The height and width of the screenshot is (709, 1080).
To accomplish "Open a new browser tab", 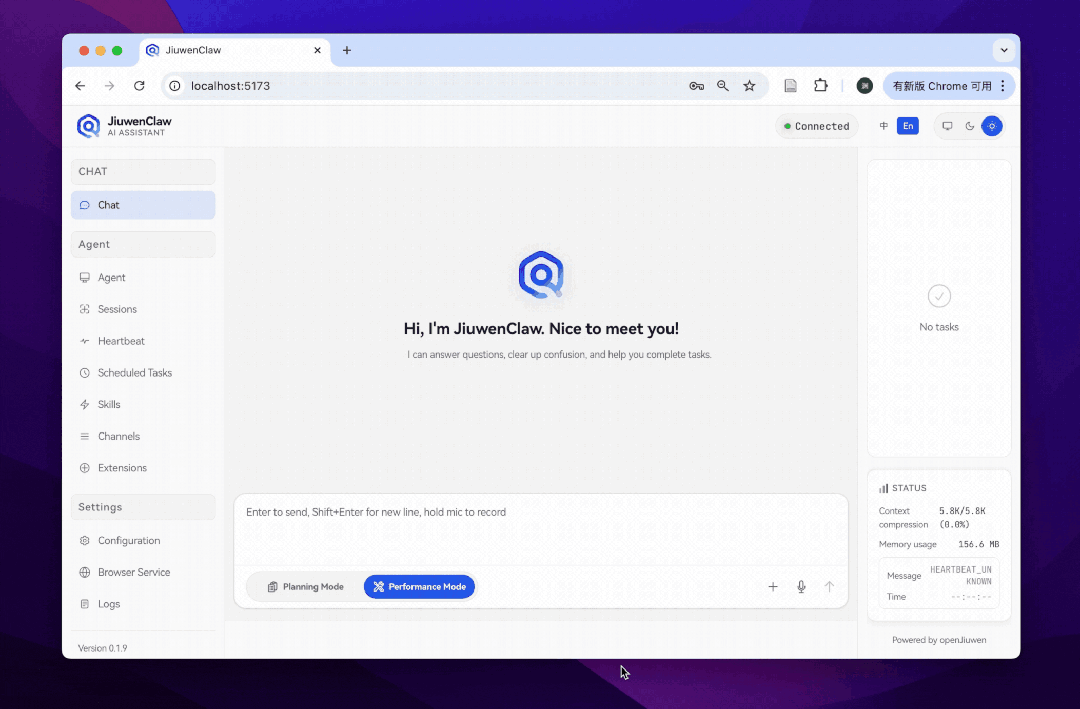I will (346, 50).
